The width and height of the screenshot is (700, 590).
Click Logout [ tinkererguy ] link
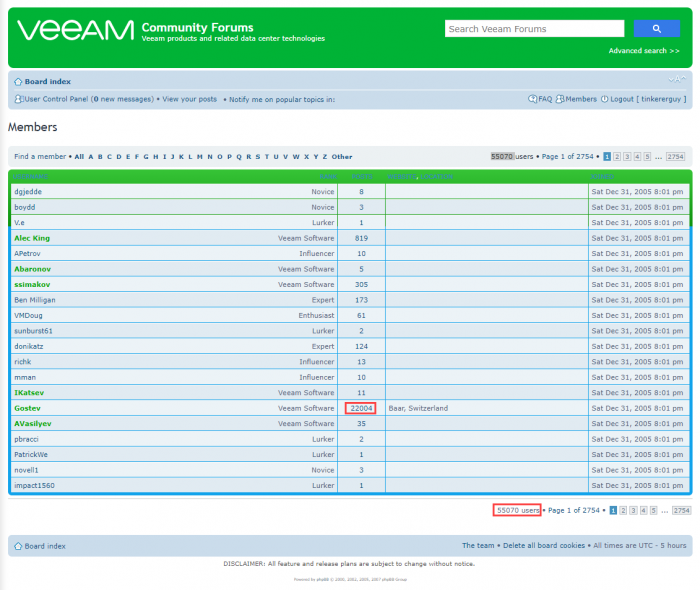point(648,99)
